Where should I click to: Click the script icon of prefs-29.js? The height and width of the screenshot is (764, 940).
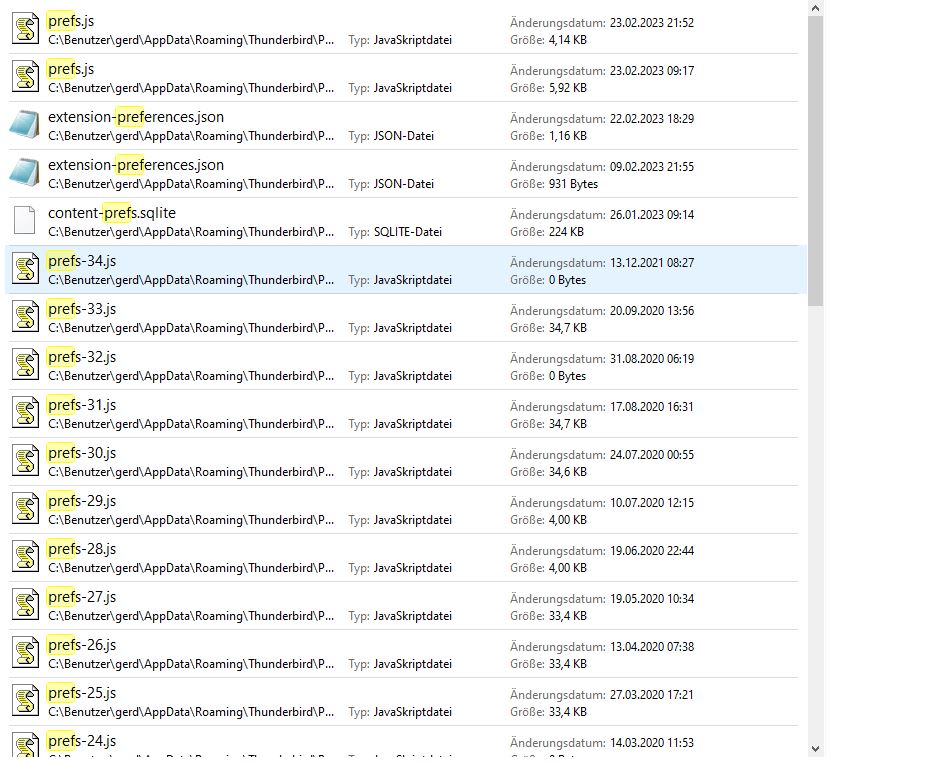point(25,509)
